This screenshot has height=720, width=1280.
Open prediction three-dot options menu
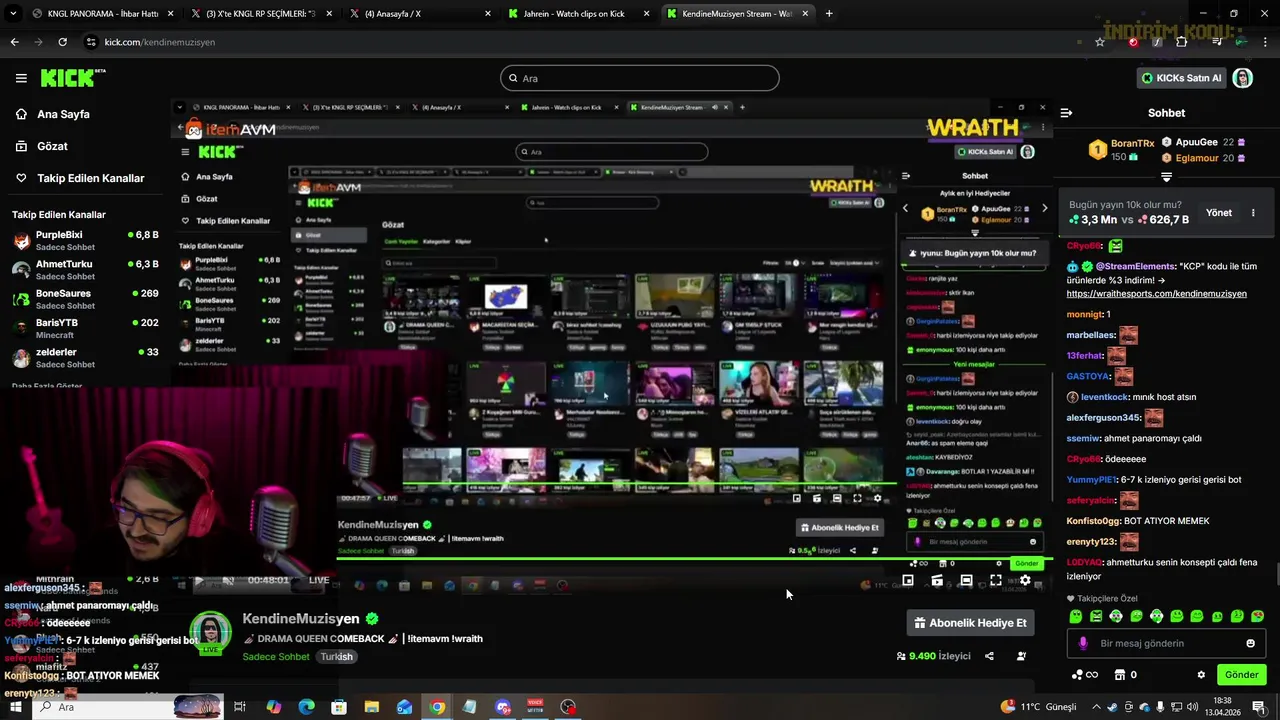[1253, 213]
